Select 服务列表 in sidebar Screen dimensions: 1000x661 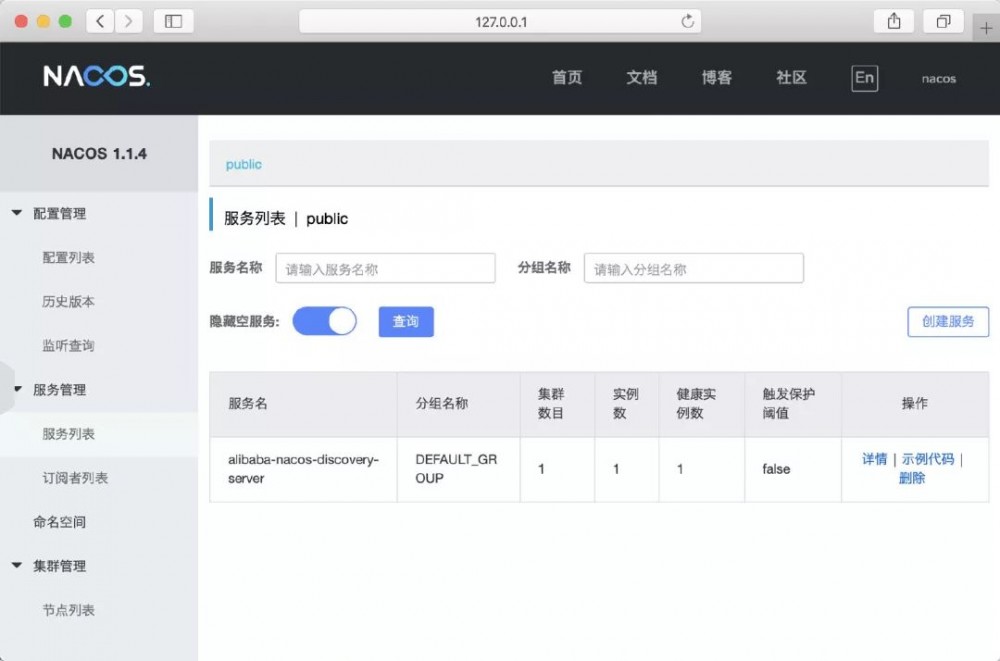click(x=68, y=434)
